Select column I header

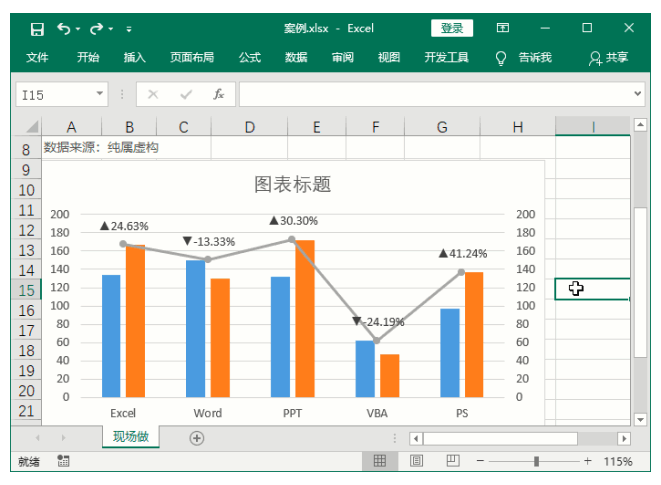593,127
